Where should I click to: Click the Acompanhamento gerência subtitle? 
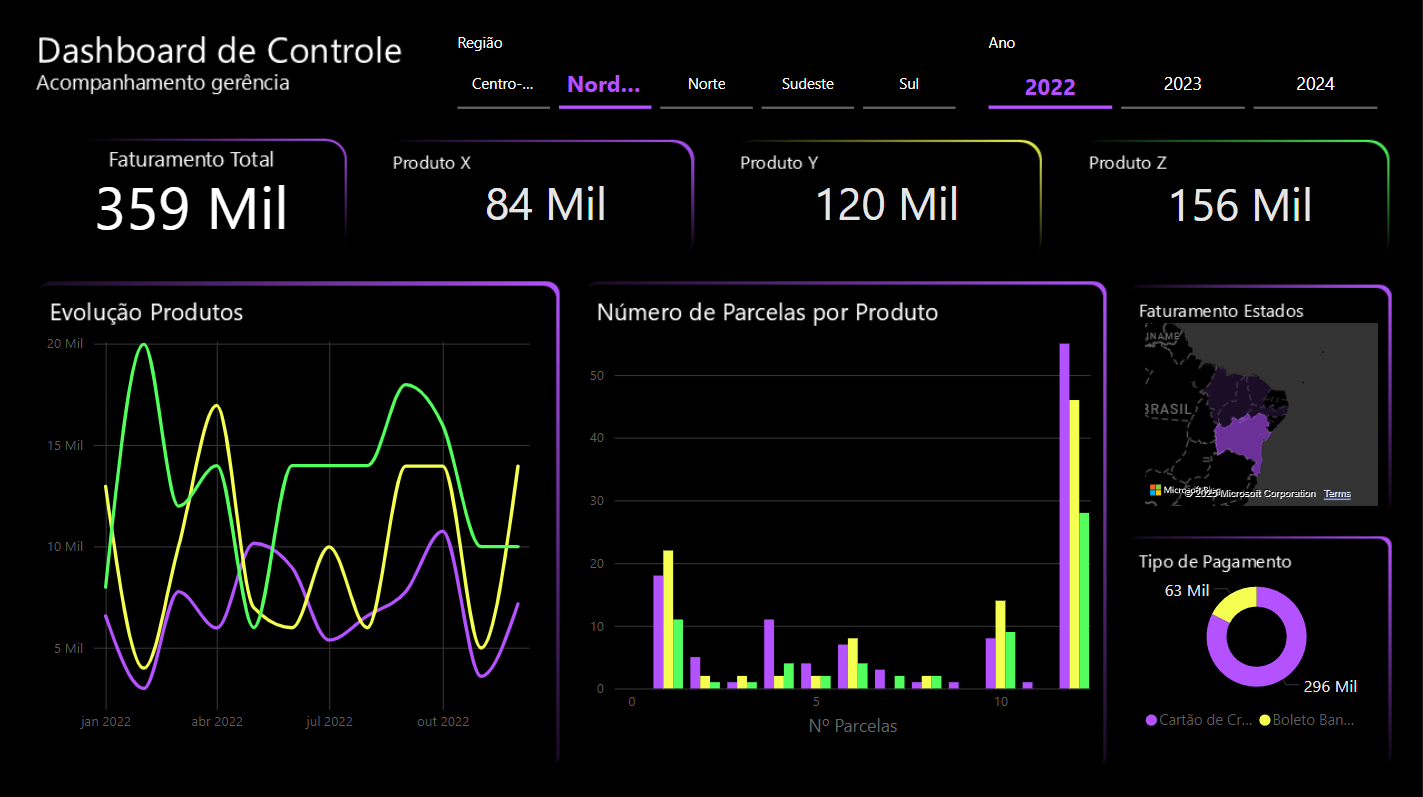(x=163, y=83)
